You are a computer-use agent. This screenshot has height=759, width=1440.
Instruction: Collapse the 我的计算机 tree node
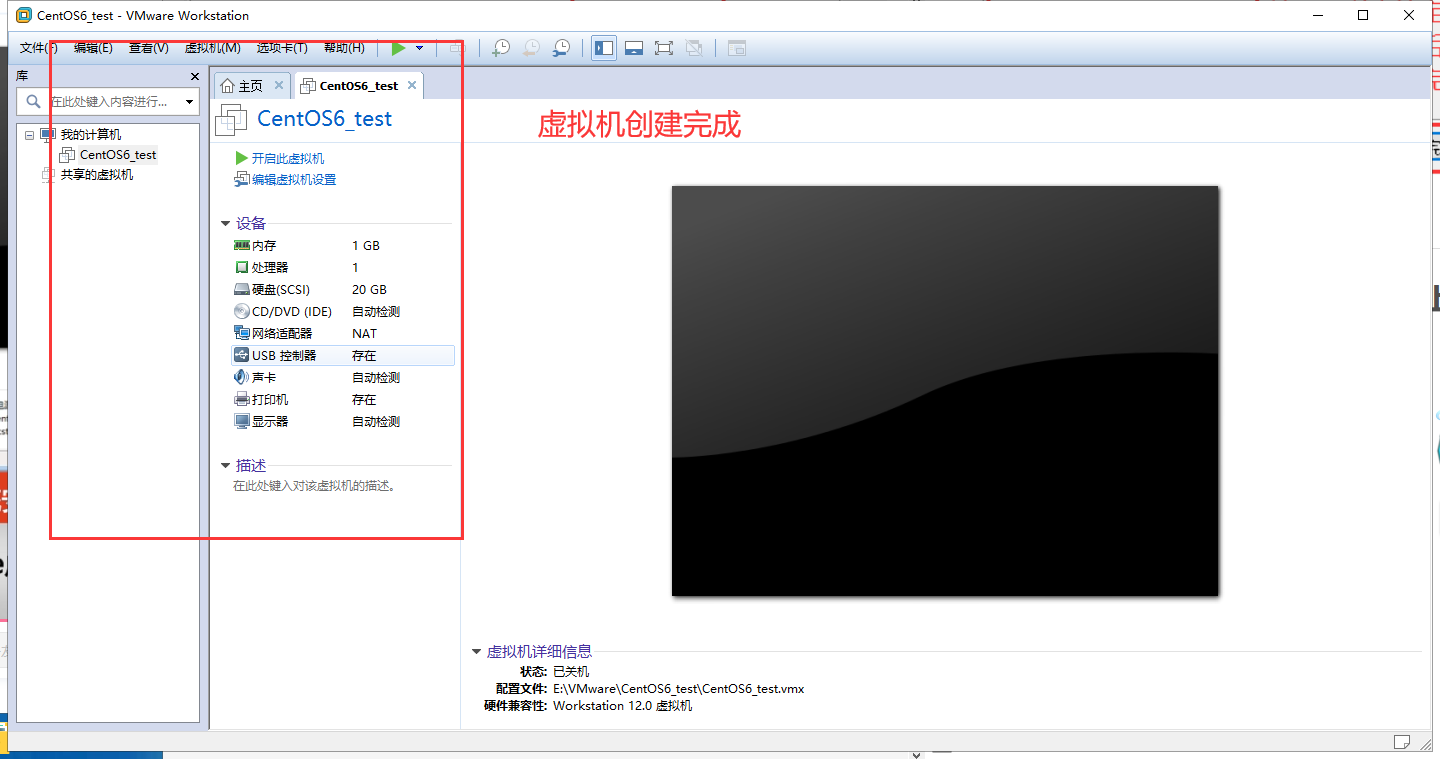[x=29, y=135]
